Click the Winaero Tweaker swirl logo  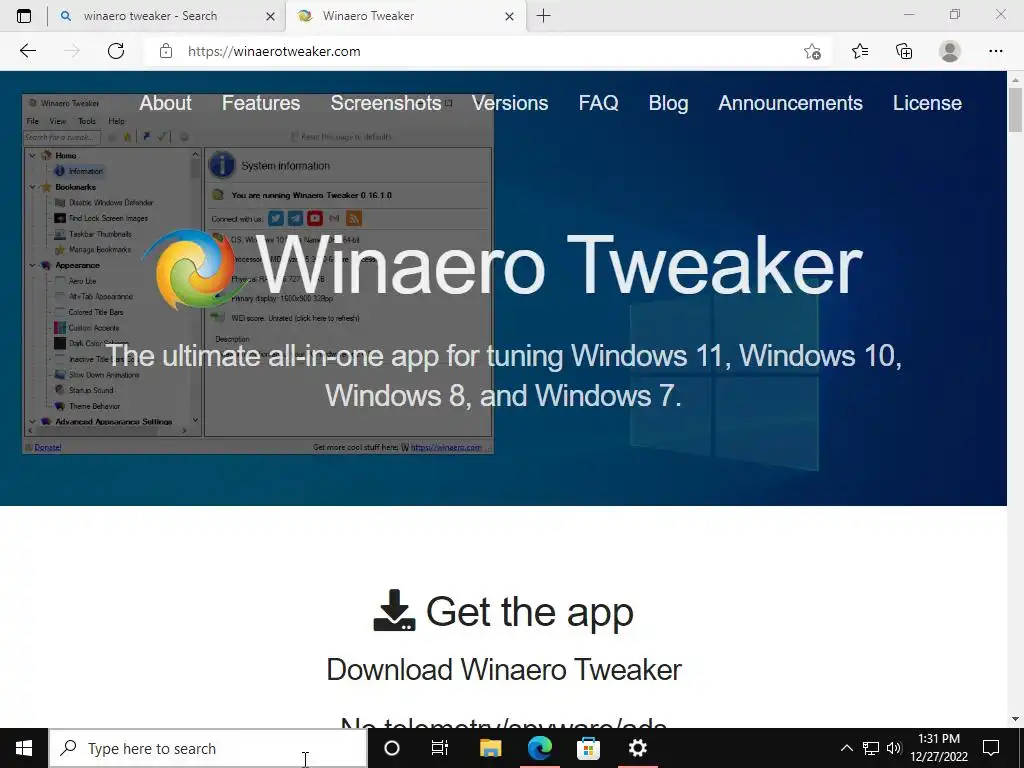coord(195,268)
